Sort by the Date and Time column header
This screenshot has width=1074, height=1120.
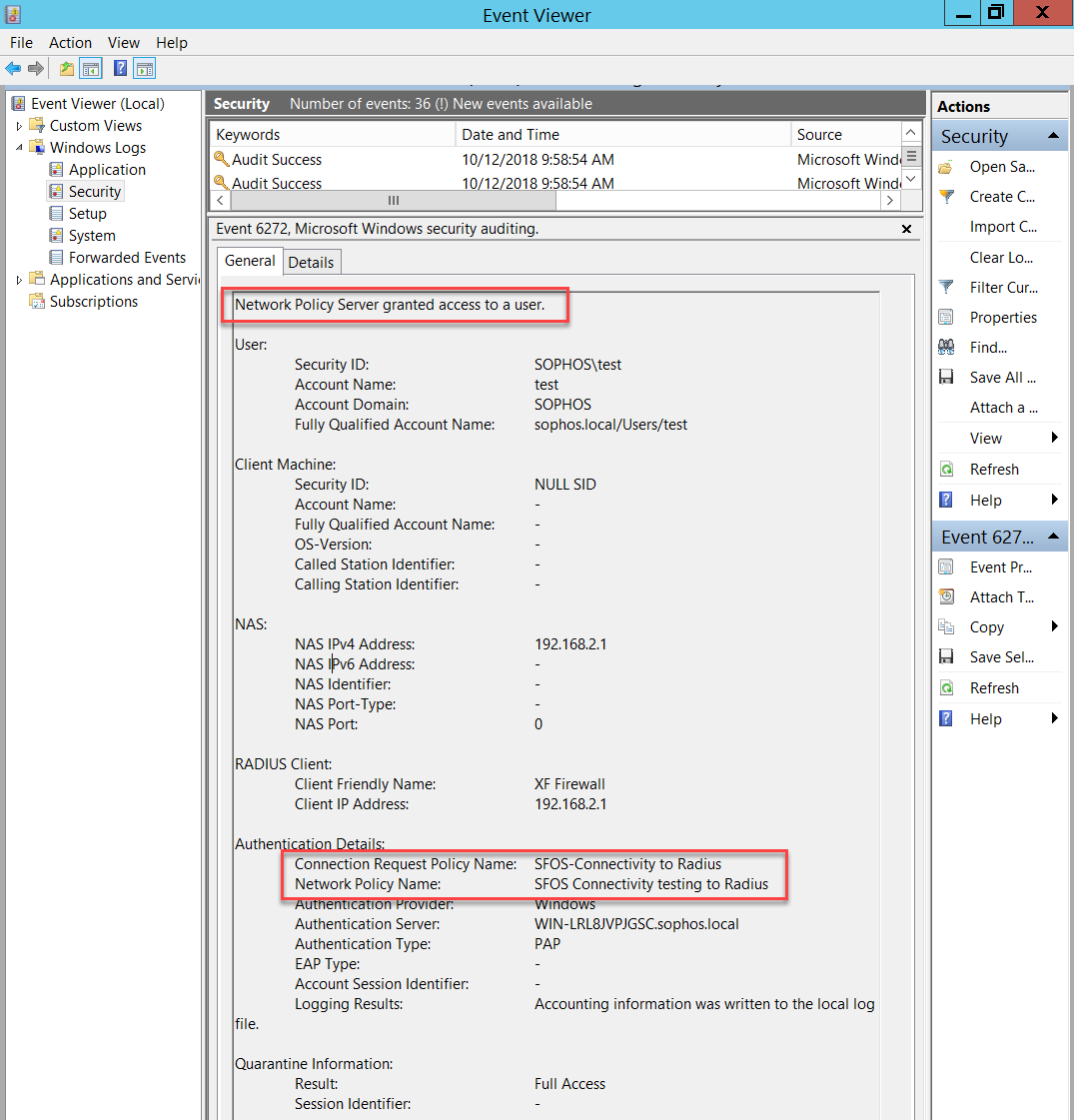(622, 134)
